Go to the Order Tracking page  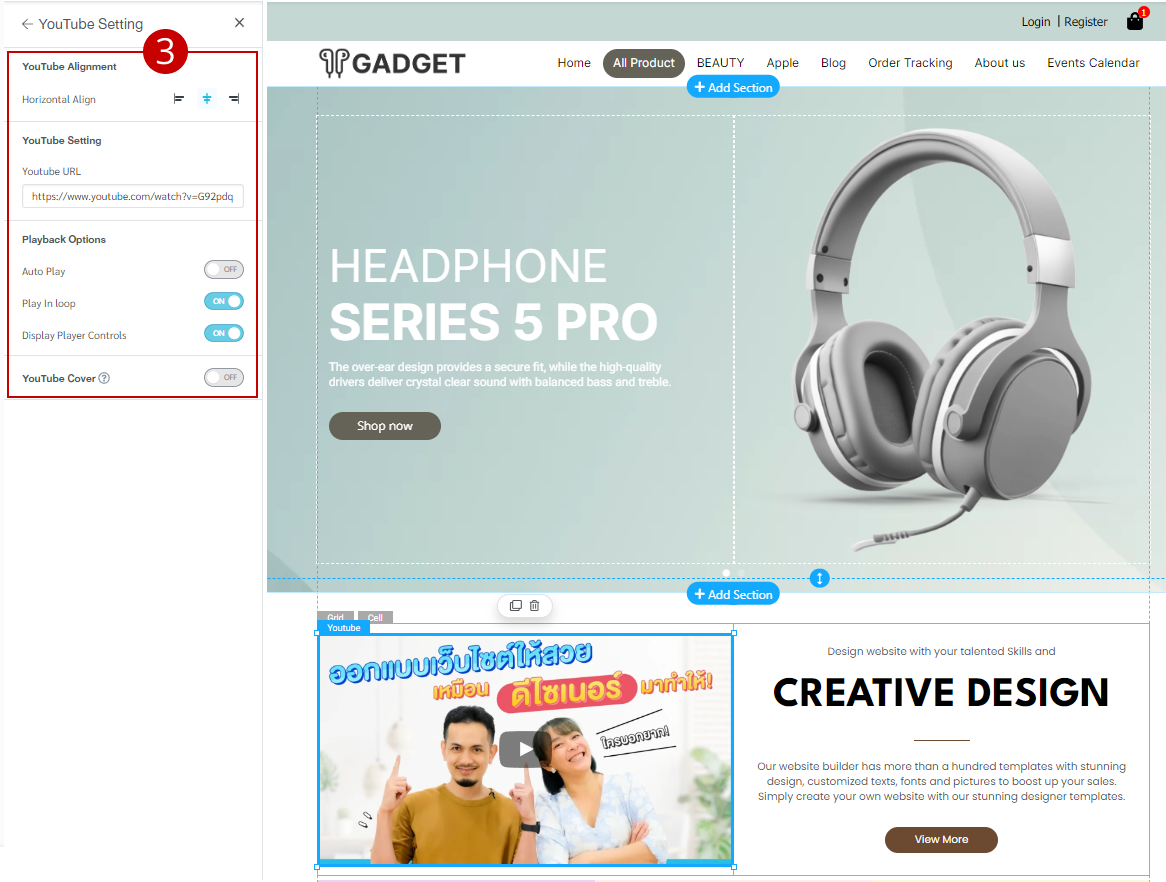click(910, 63)
